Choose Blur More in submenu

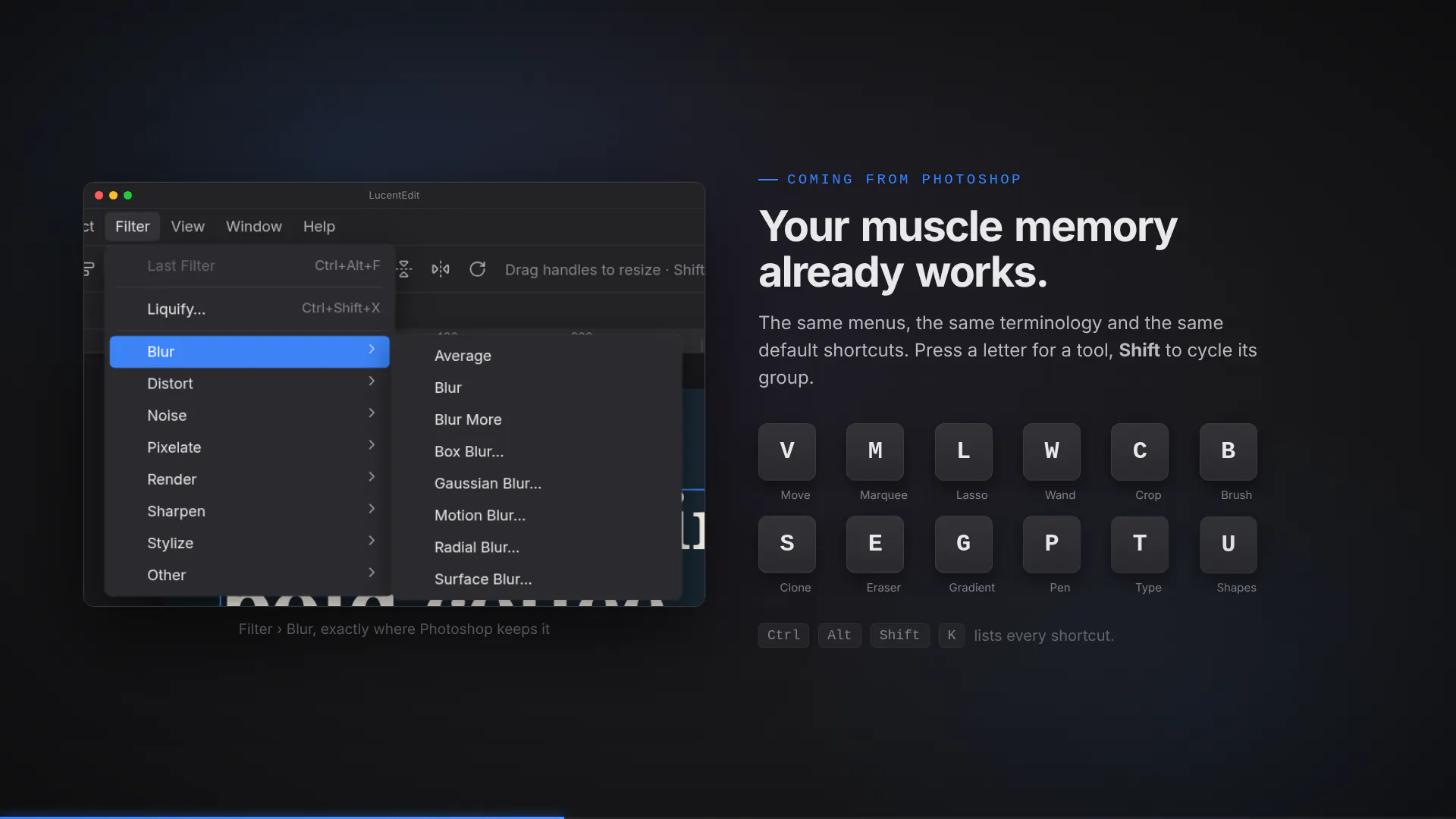pyautogui.click(x=538, y=420)
